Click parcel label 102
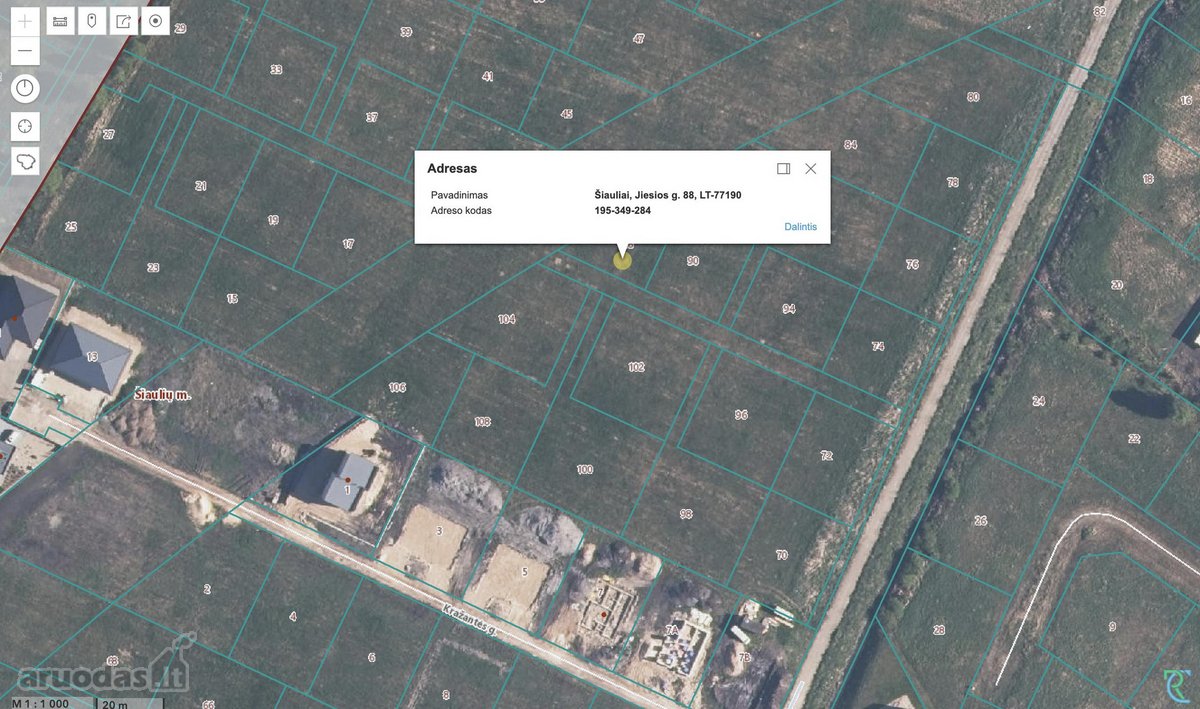 coord(636,367)
